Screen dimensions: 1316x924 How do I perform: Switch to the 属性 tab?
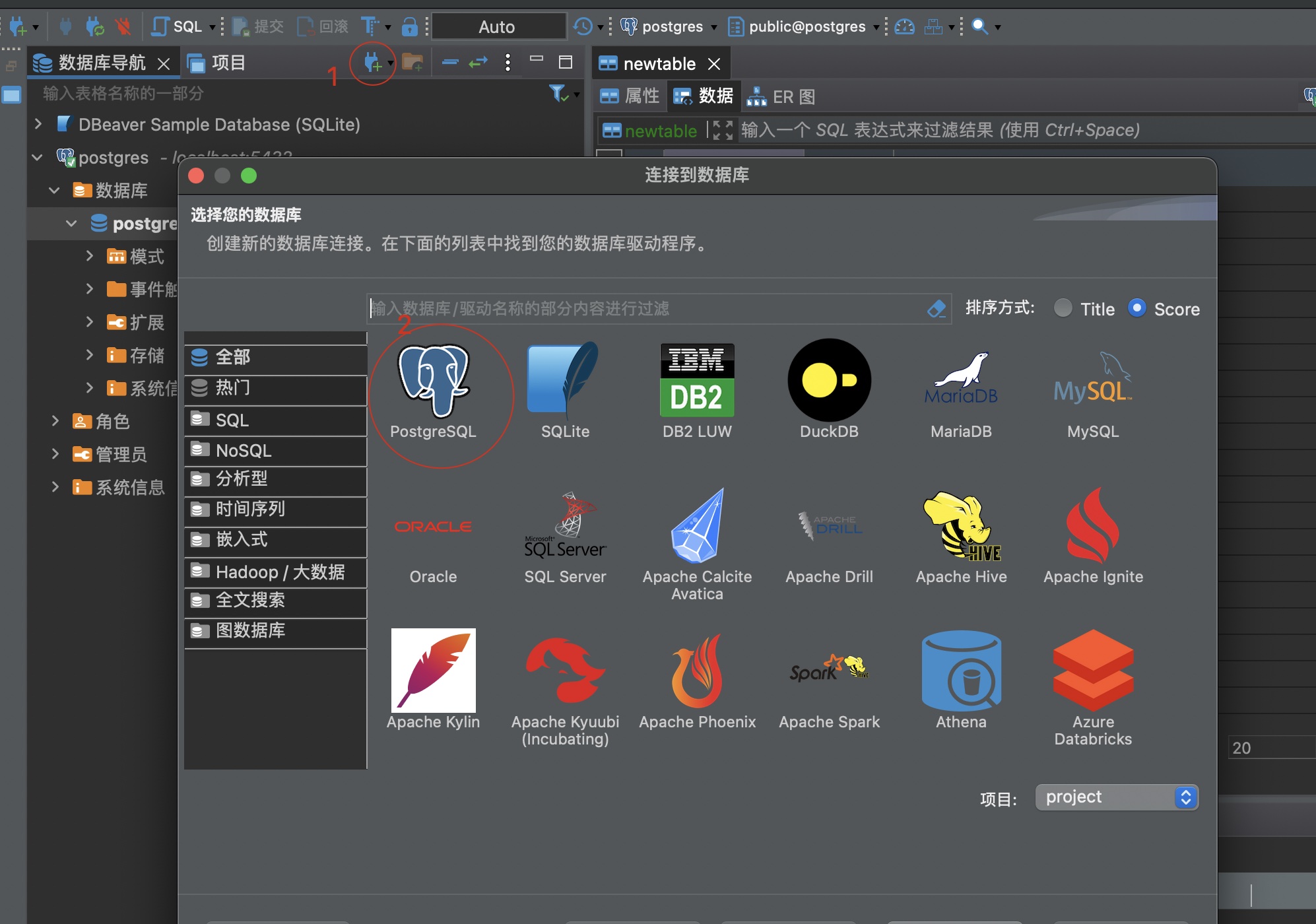click(x=630, y=96)
